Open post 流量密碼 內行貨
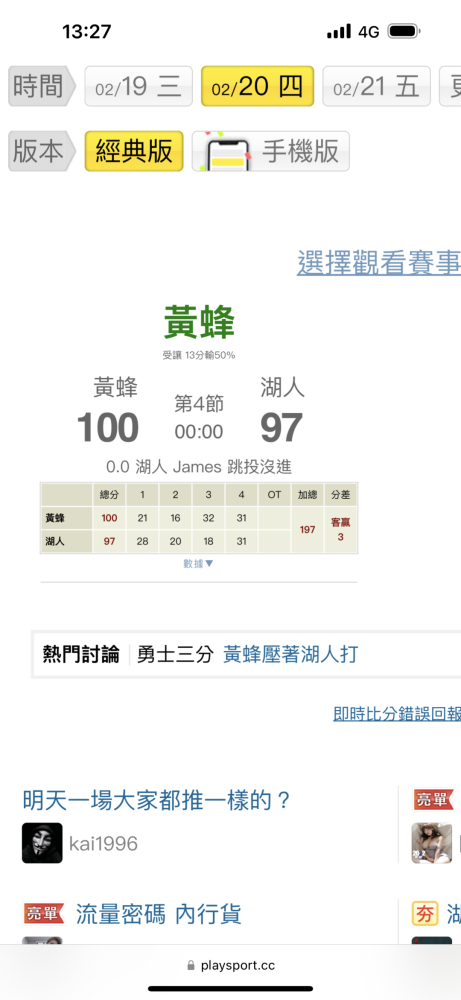 [x=159, y=915]
